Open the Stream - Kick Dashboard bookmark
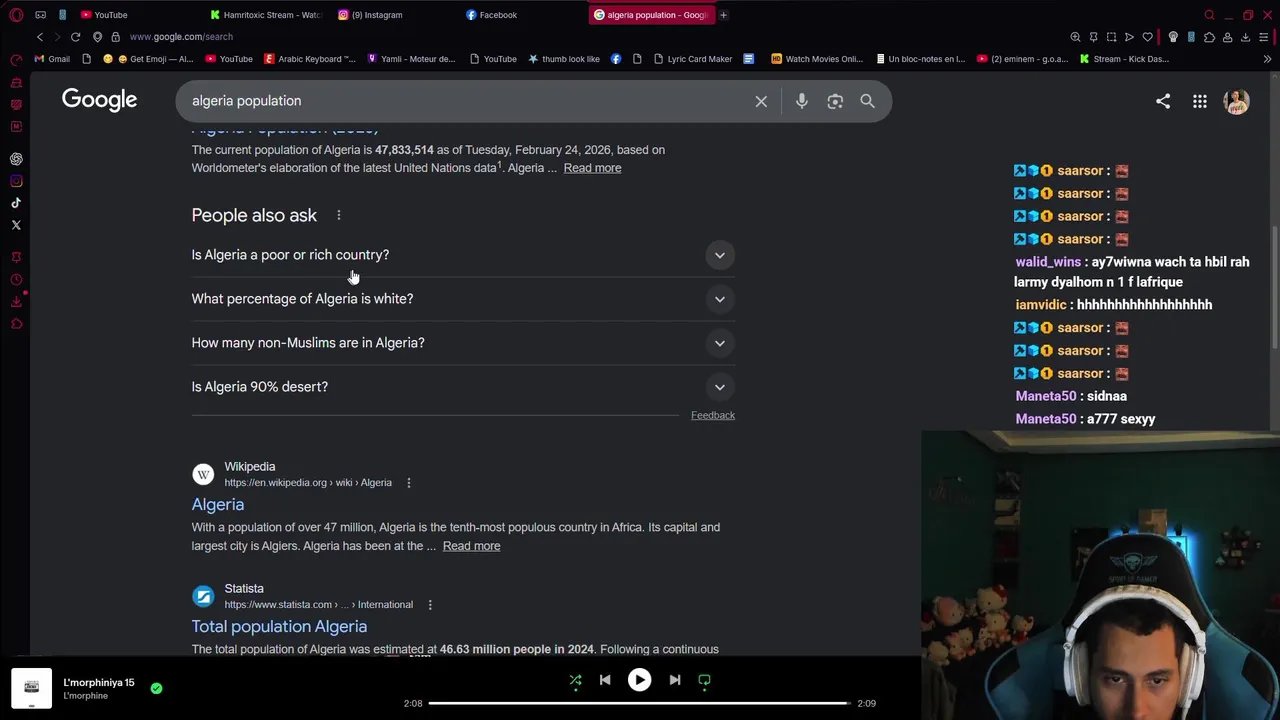The image size is (1280, 720). (x=1124, y=59)
